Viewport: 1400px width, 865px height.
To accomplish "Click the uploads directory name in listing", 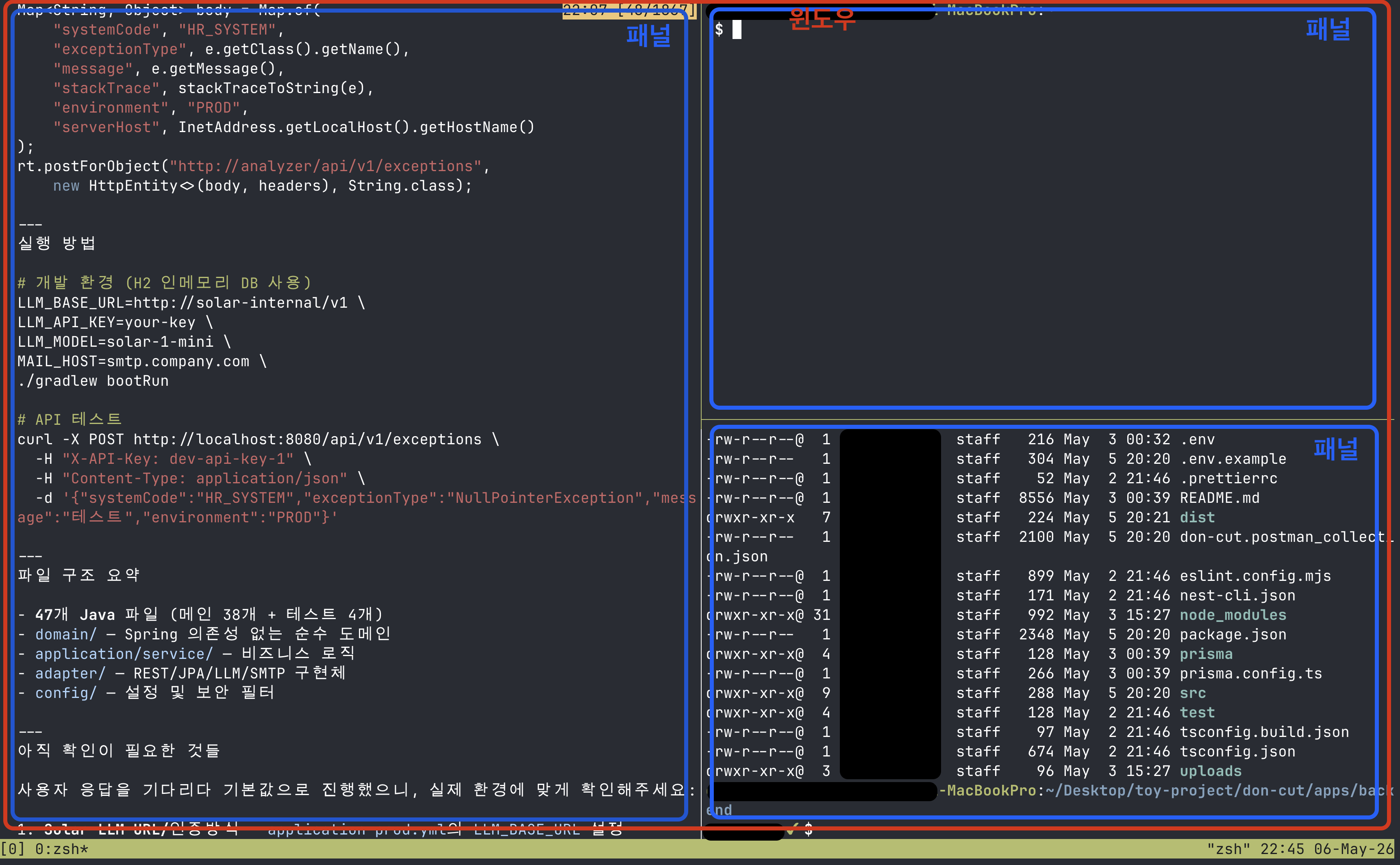I will pyautogui.click(x=1211, y=771).
